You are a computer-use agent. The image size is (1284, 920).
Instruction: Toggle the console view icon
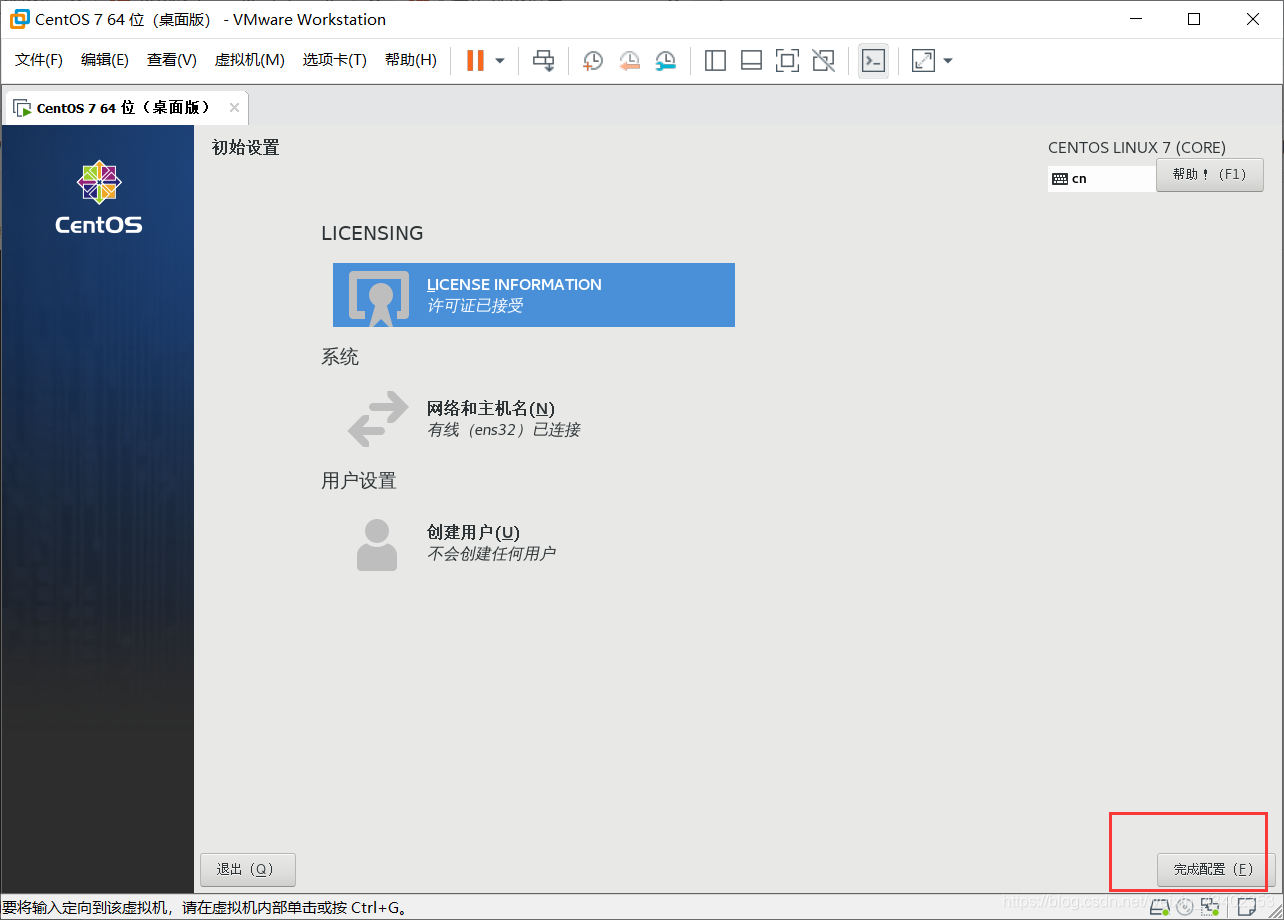873,61
